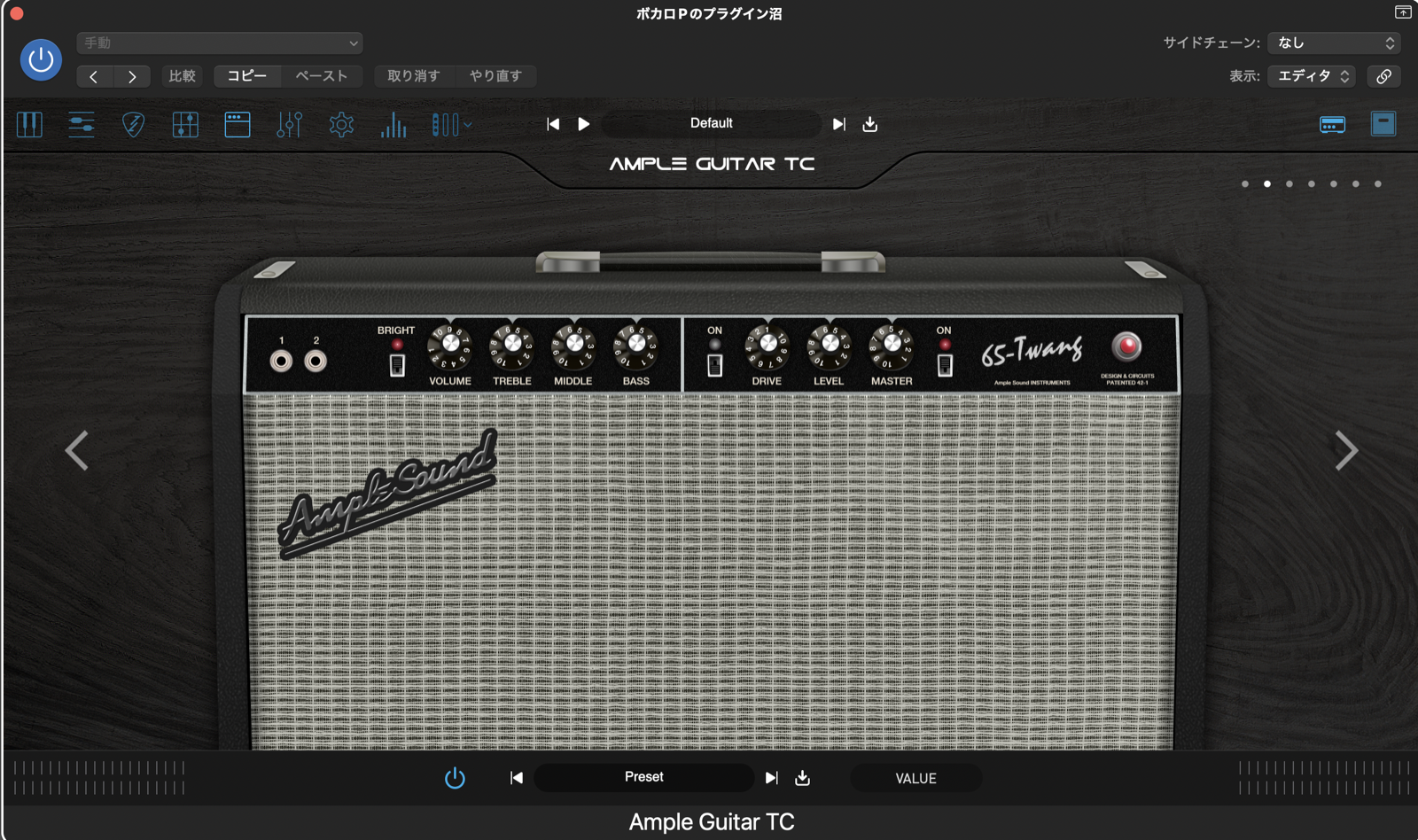Save the Default preset with download icon
Screen dimensions: 1418x840
[870, 124]
